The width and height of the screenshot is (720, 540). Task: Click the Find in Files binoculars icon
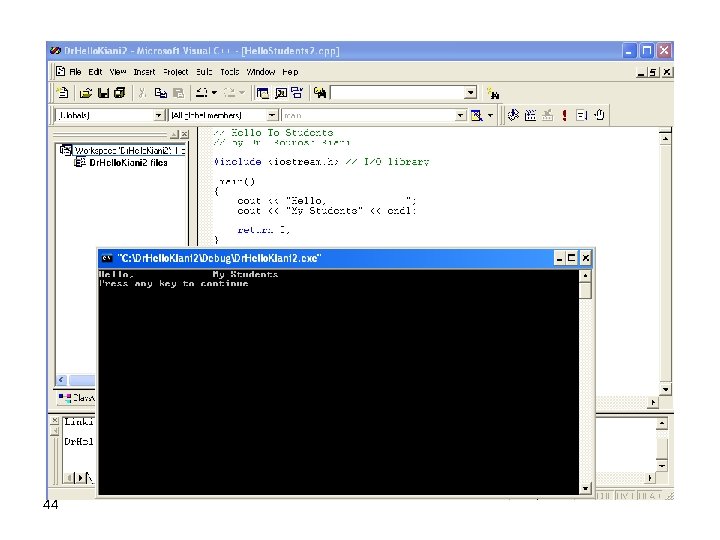(320, 93)
